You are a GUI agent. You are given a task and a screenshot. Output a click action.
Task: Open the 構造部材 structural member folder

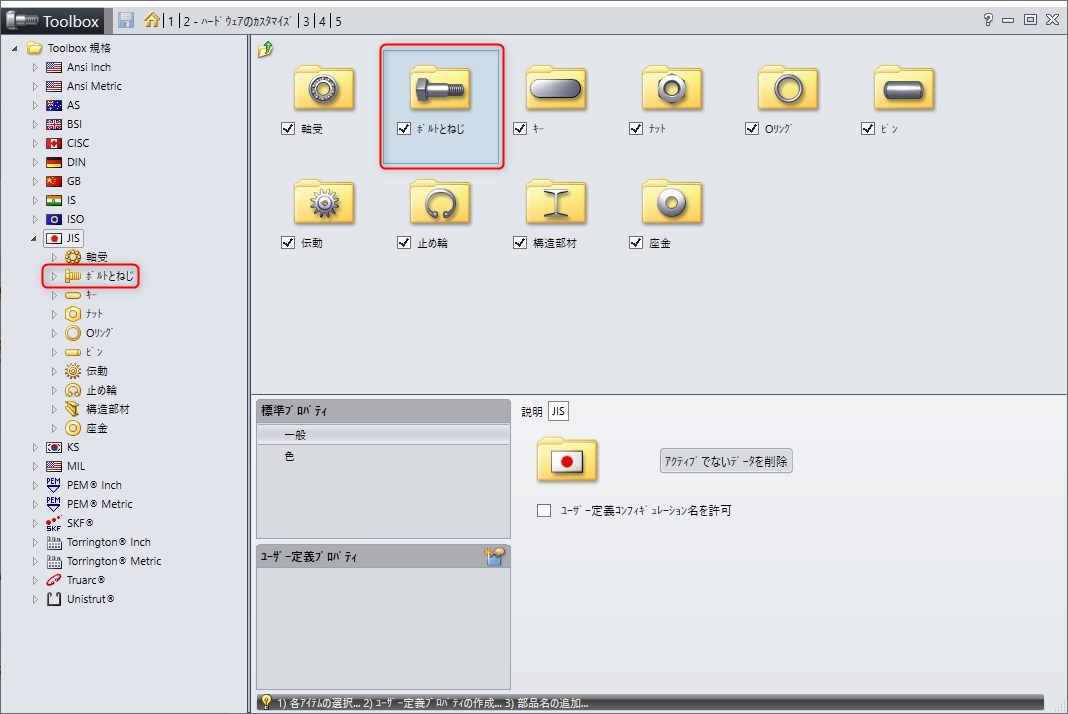(556, 203)
